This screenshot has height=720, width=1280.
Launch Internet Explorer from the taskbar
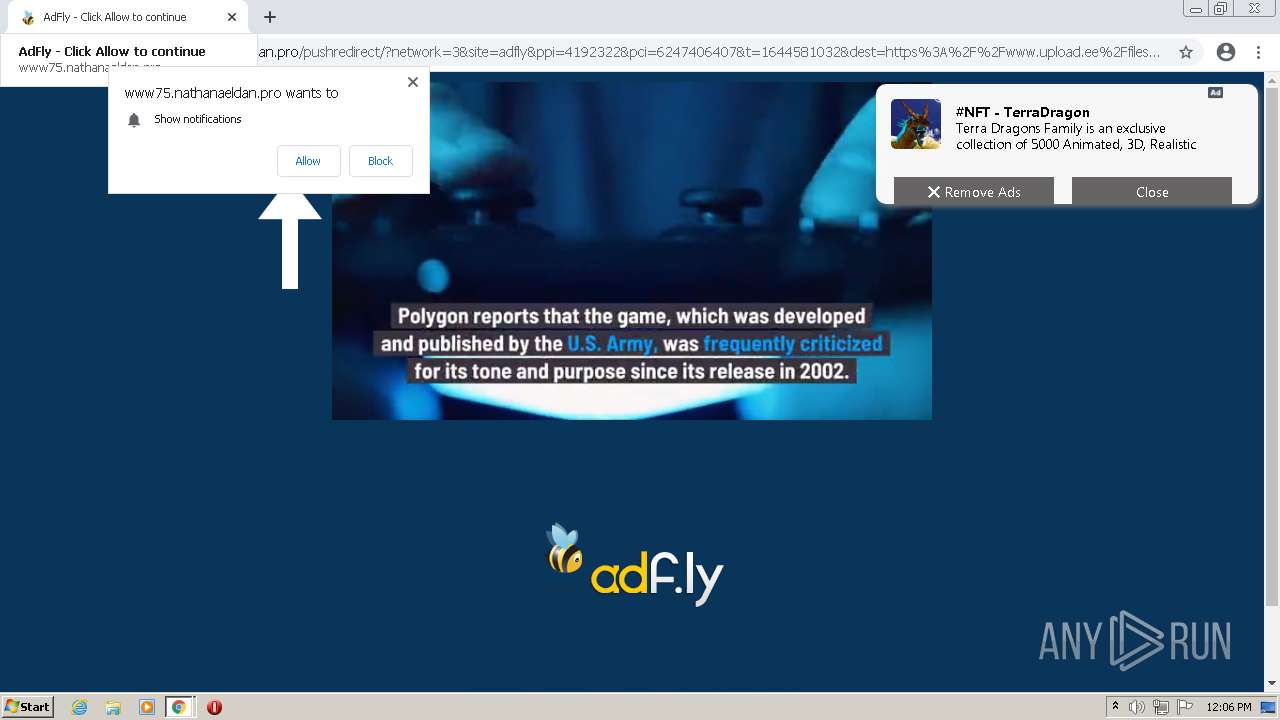coord(80,707)
